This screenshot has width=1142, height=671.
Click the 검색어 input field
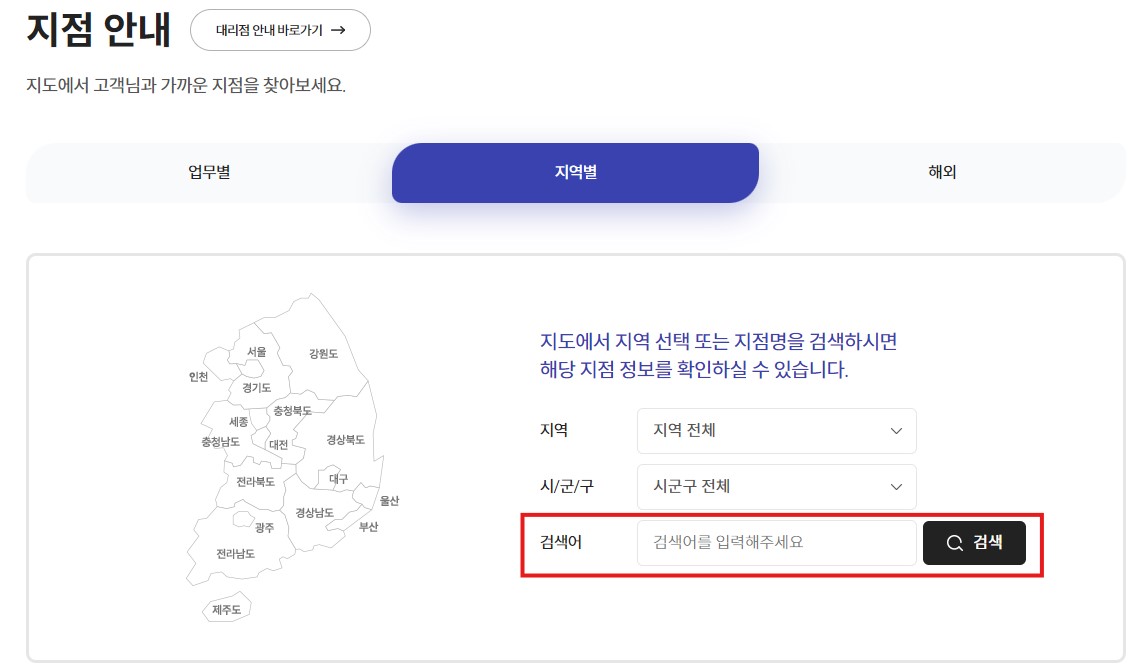[x=777, y=543]
